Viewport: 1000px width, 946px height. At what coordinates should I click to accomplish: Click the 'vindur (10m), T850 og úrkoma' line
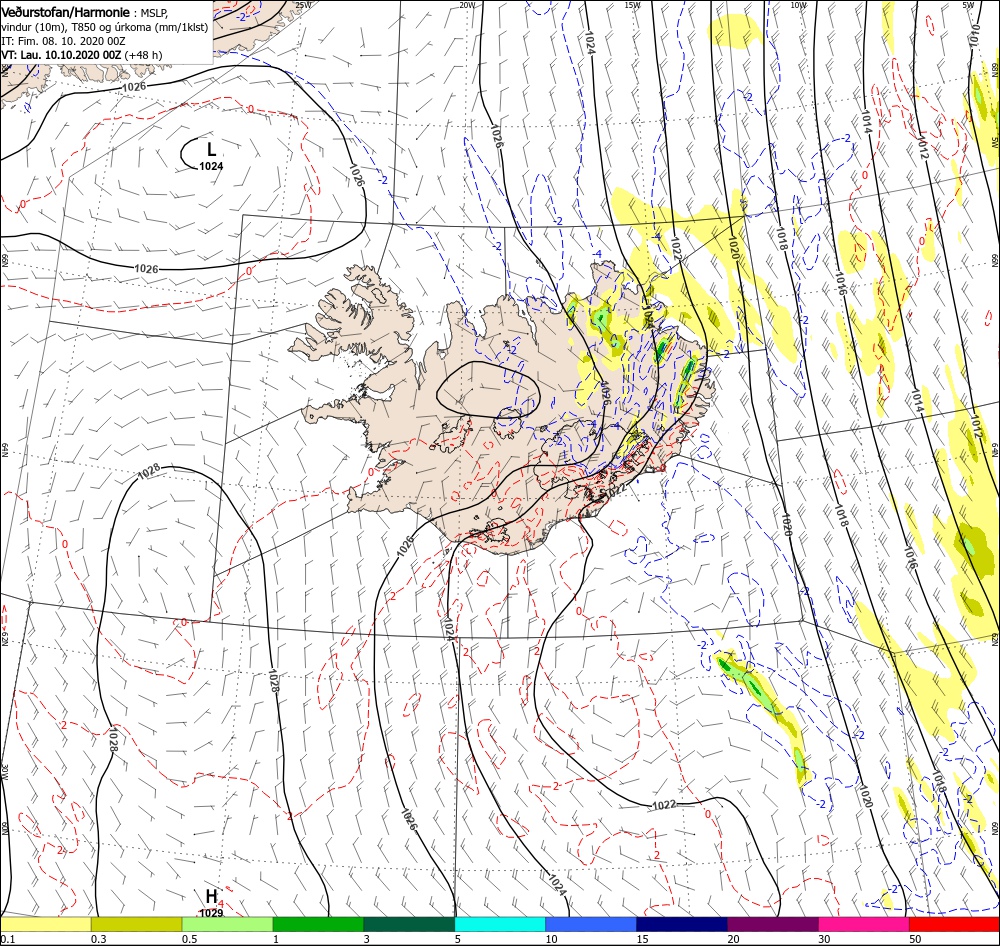point(105,27)
